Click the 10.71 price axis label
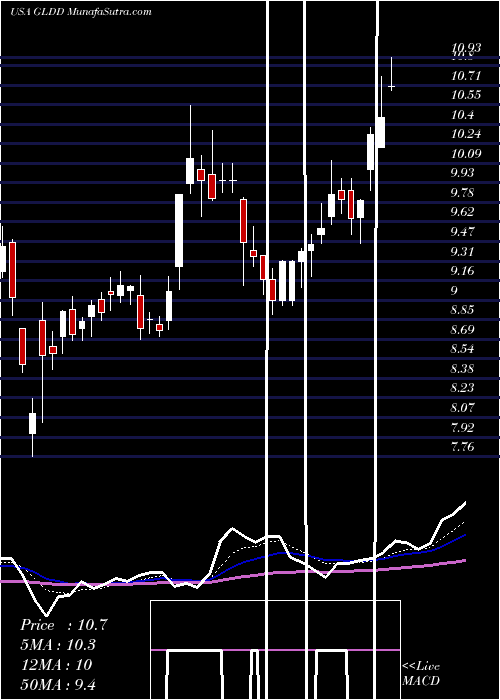 tap(466, 76)
